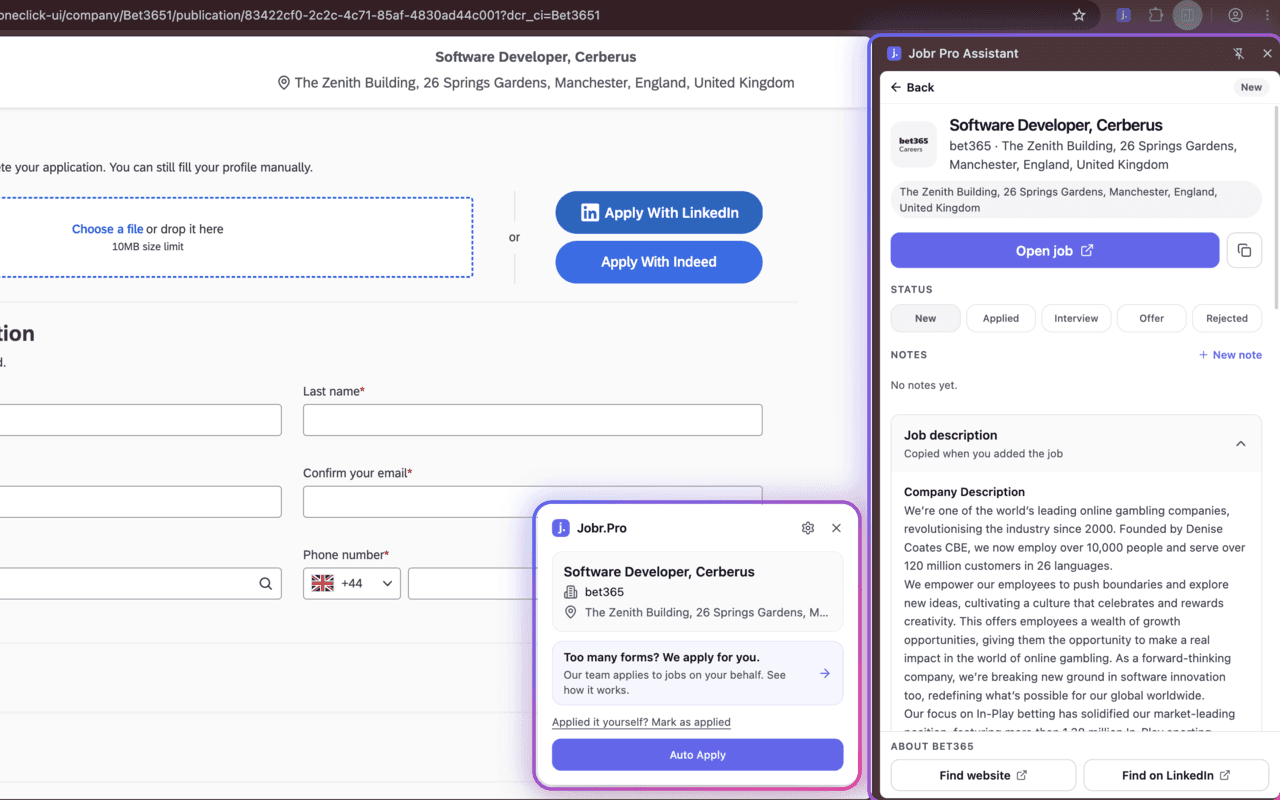Image resolution: width=1280 pixels, height=800 pixels.
Task: Close the Jobr.Pro popup
Action: point(837,528)
